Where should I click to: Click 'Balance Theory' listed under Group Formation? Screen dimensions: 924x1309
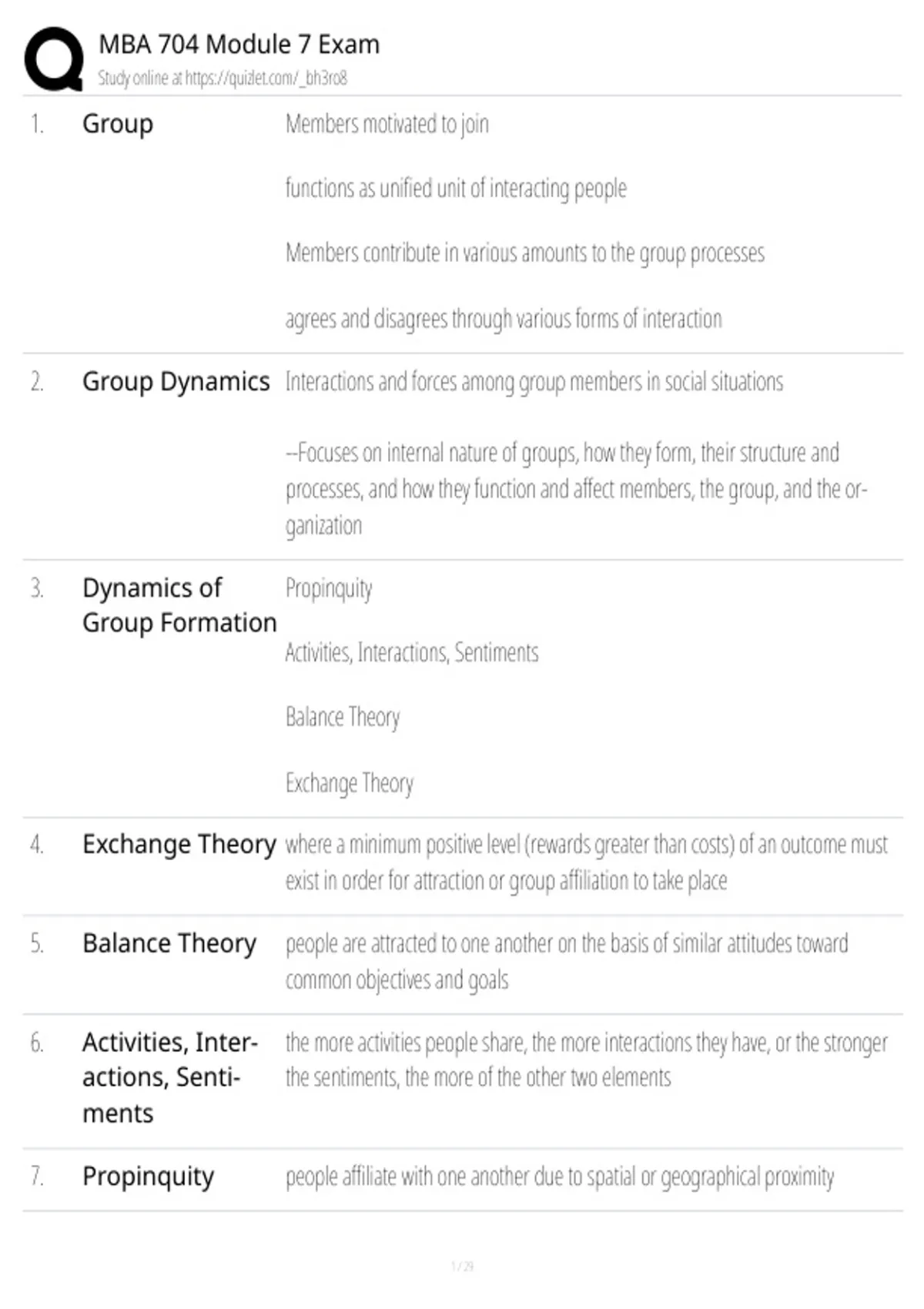coord(343,718)
